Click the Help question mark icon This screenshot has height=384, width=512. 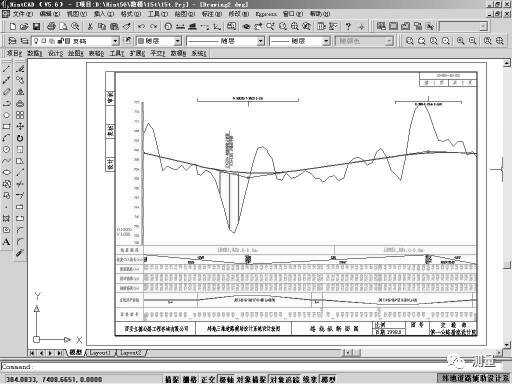[348, 26]
